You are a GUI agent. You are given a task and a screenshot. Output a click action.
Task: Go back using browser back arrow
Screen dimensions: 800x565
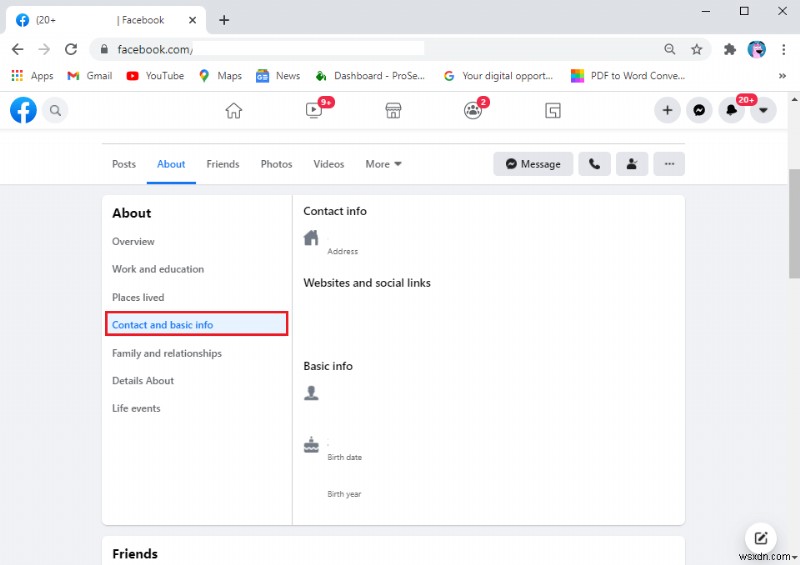tap(17, 49)
